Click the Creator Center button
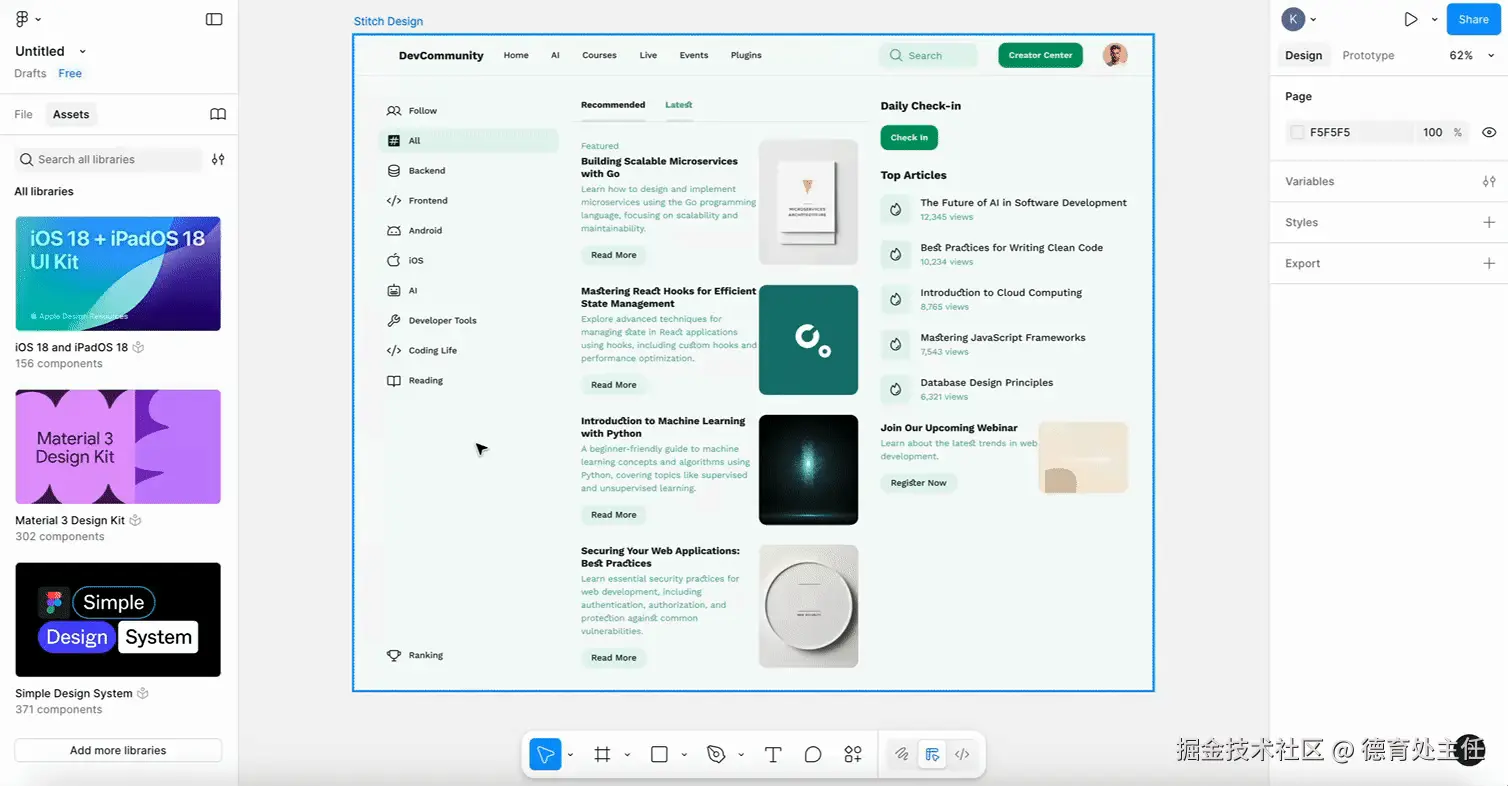 1040,55
